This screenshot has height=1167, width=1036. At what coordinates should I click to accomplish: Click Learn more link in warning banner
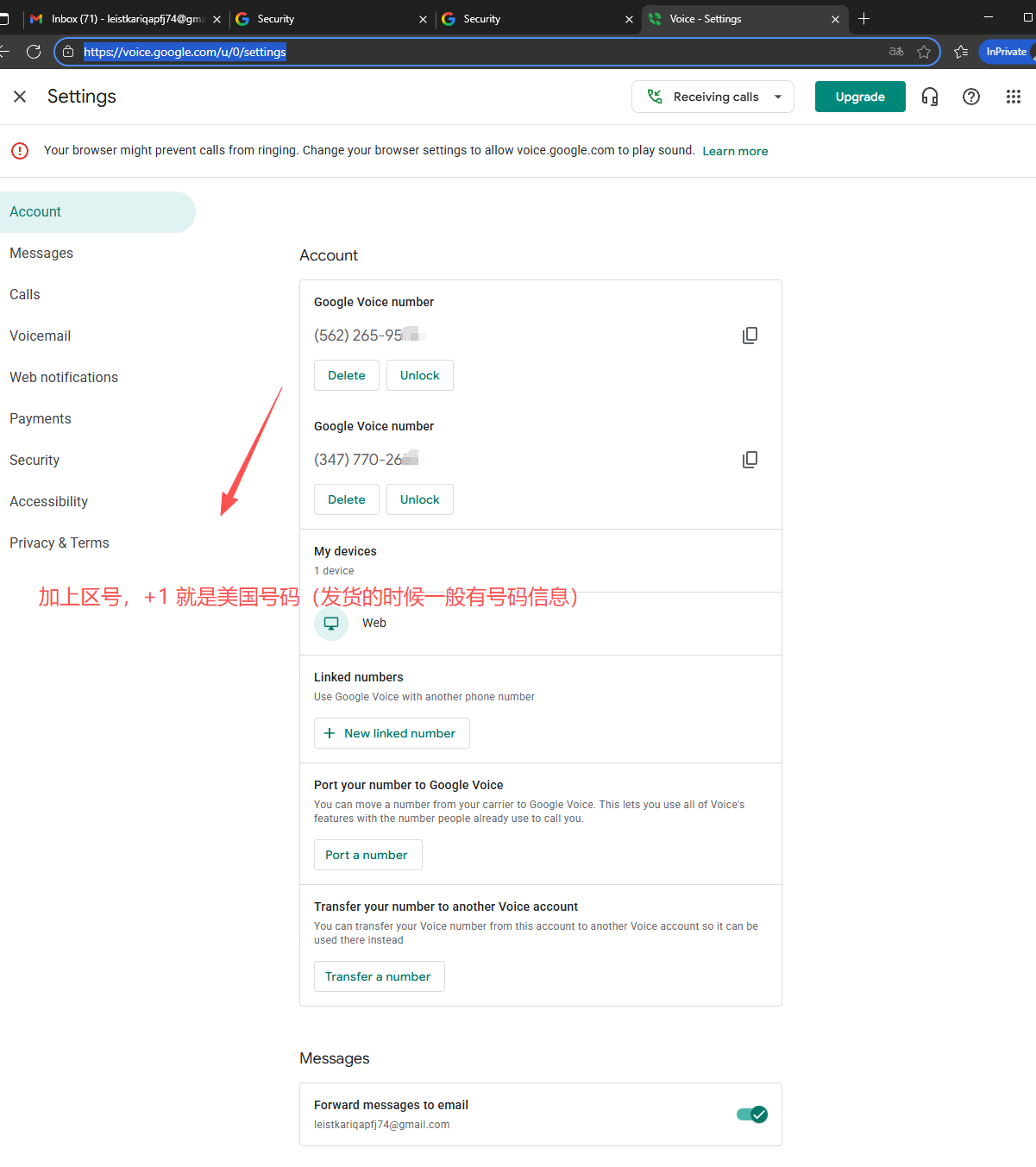tap(735, 151)
